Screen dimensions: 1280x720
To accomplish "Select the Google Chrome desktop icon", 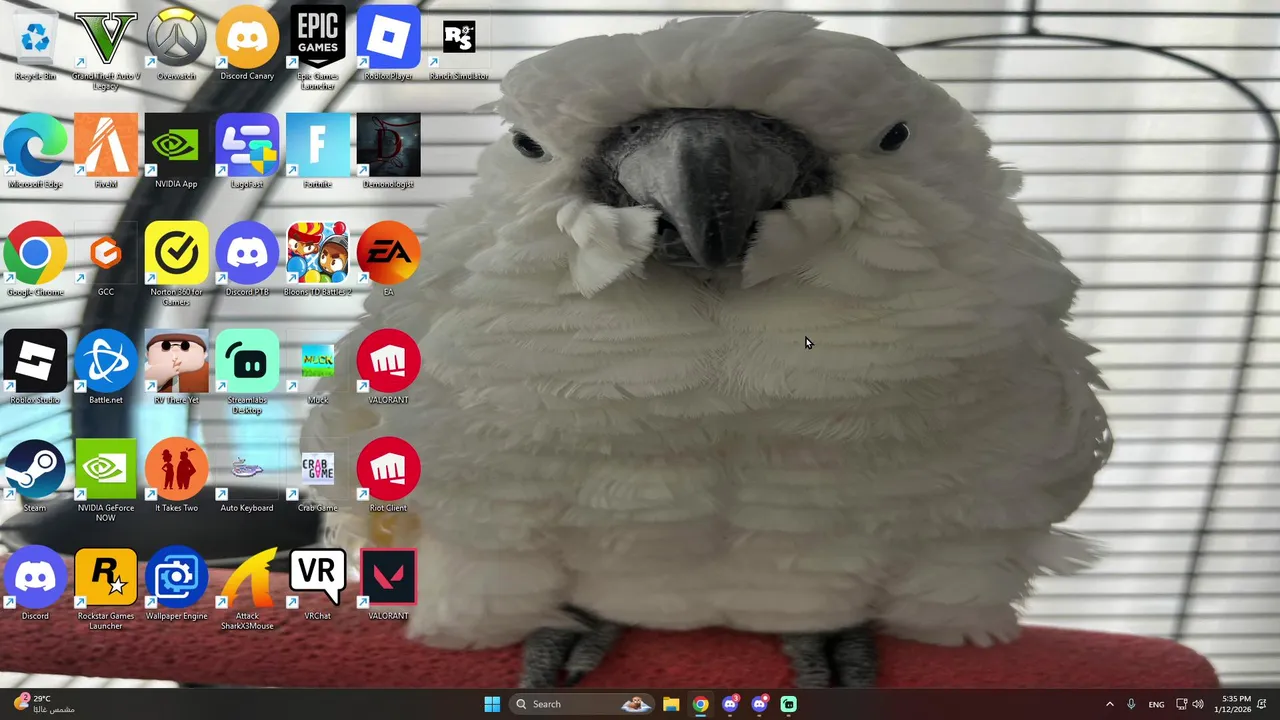I will click(35, 261).
